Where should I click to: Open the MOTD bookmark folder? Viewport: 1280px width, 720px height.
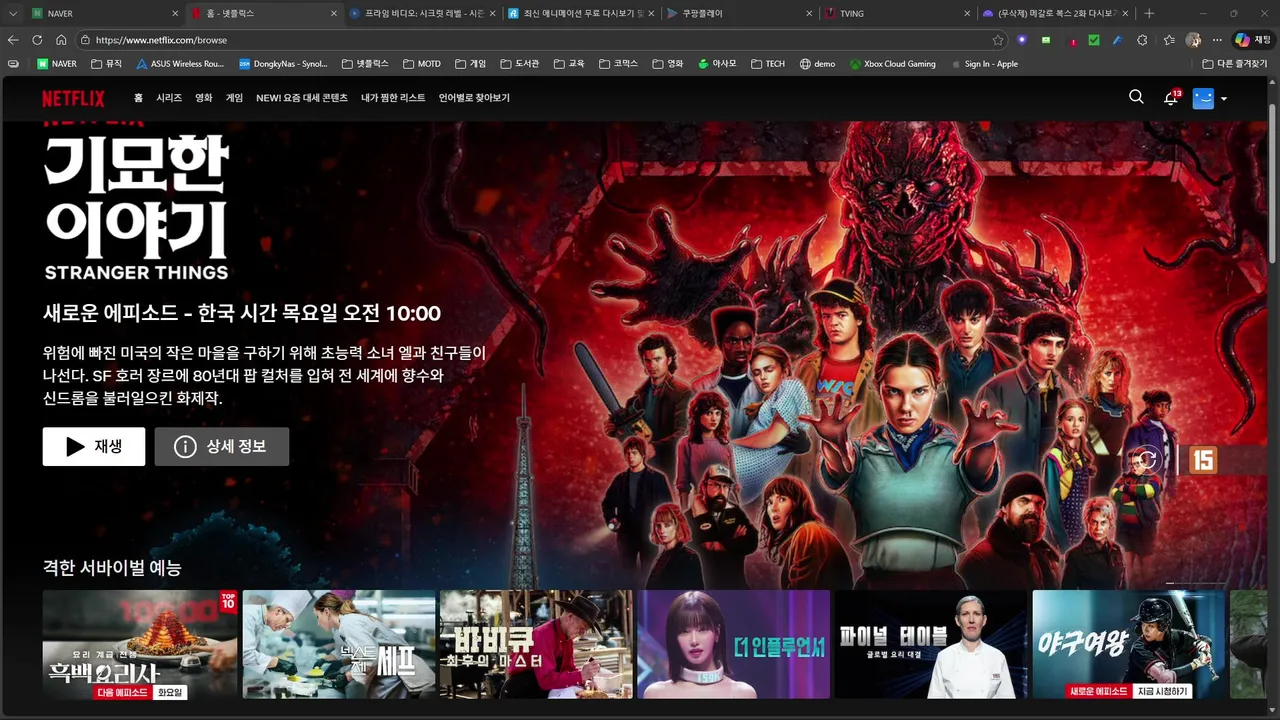click(422, 64)
